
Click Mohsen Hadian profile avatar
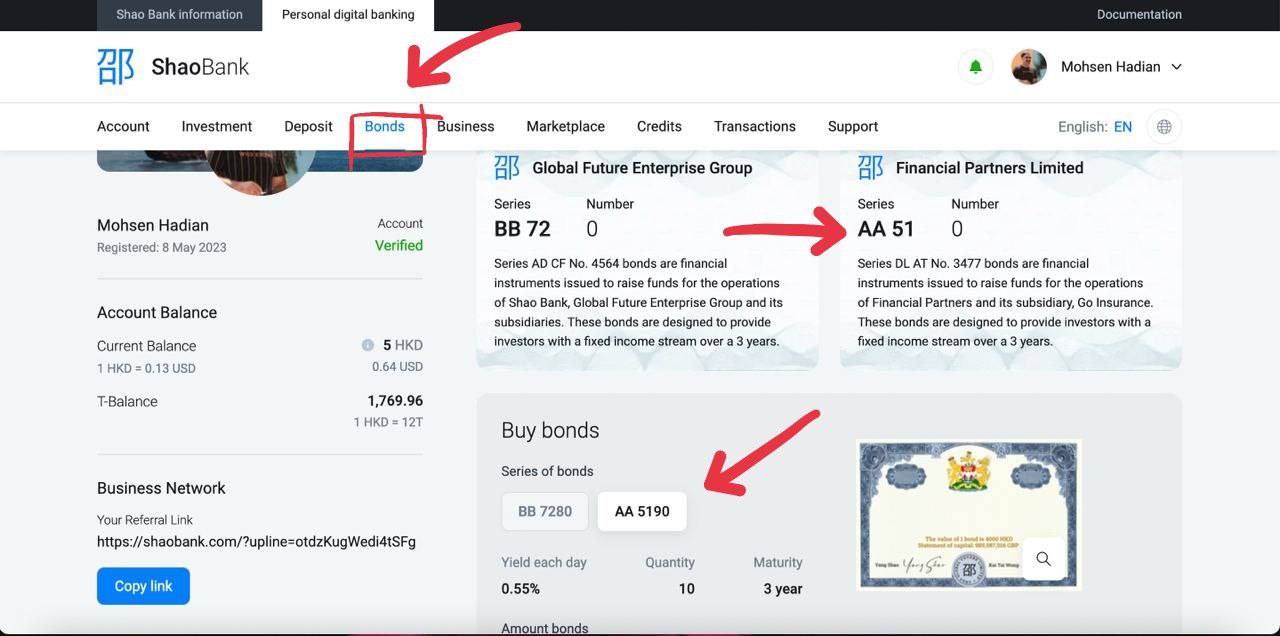click(x=1029, y=67)
